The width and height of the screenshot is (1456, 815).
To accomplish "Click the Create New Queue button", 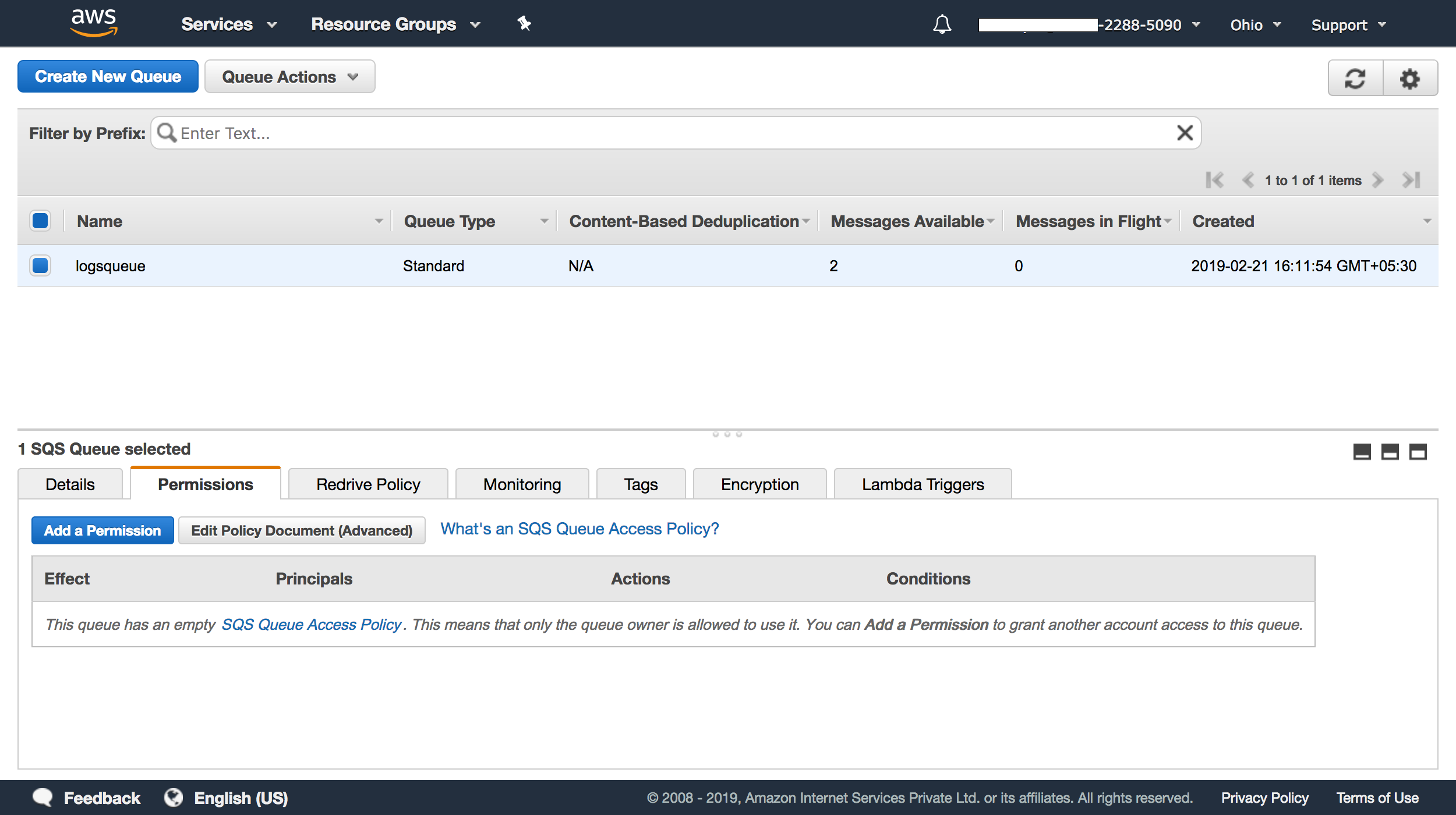I will pos(108,76).
